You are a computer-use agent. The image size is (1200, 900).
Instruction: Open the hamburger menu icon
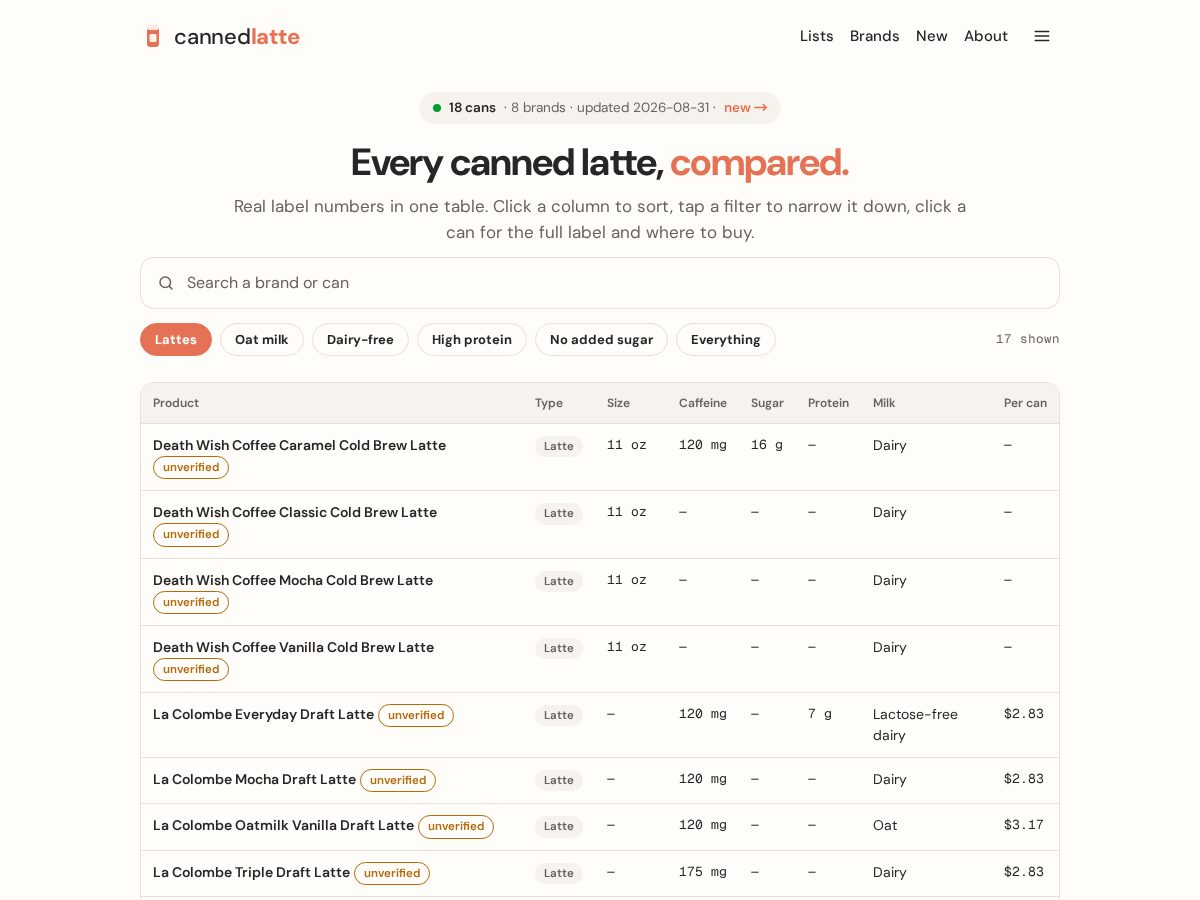(1042, 36)
